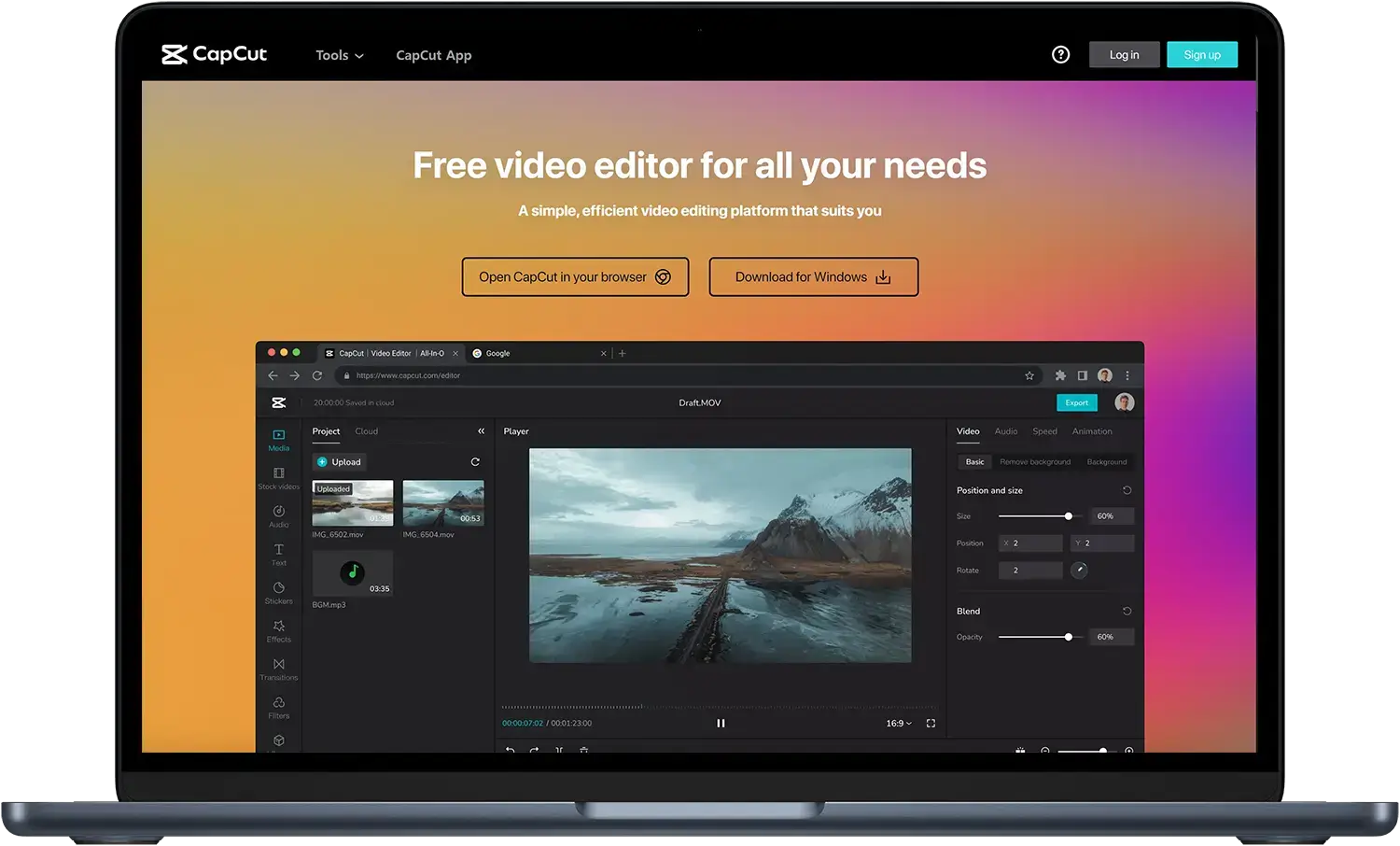1400x846 pixels.
Task: Open the Stock videos sidebar icon
Action: click(279, 478)
